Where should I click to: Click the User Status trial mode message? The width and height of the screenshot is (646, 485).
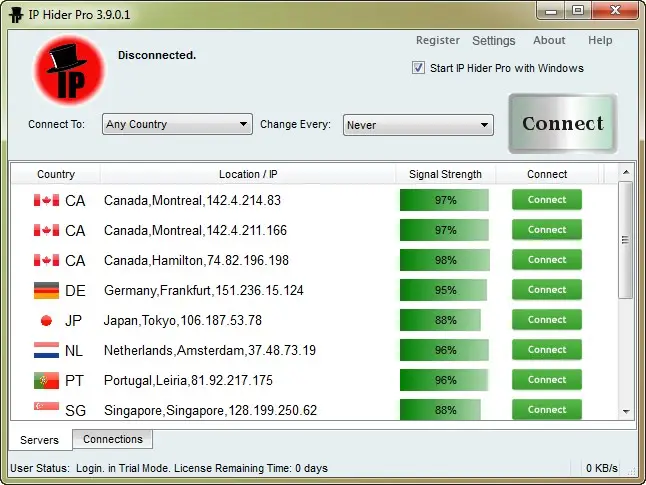[x=169, y=468]
